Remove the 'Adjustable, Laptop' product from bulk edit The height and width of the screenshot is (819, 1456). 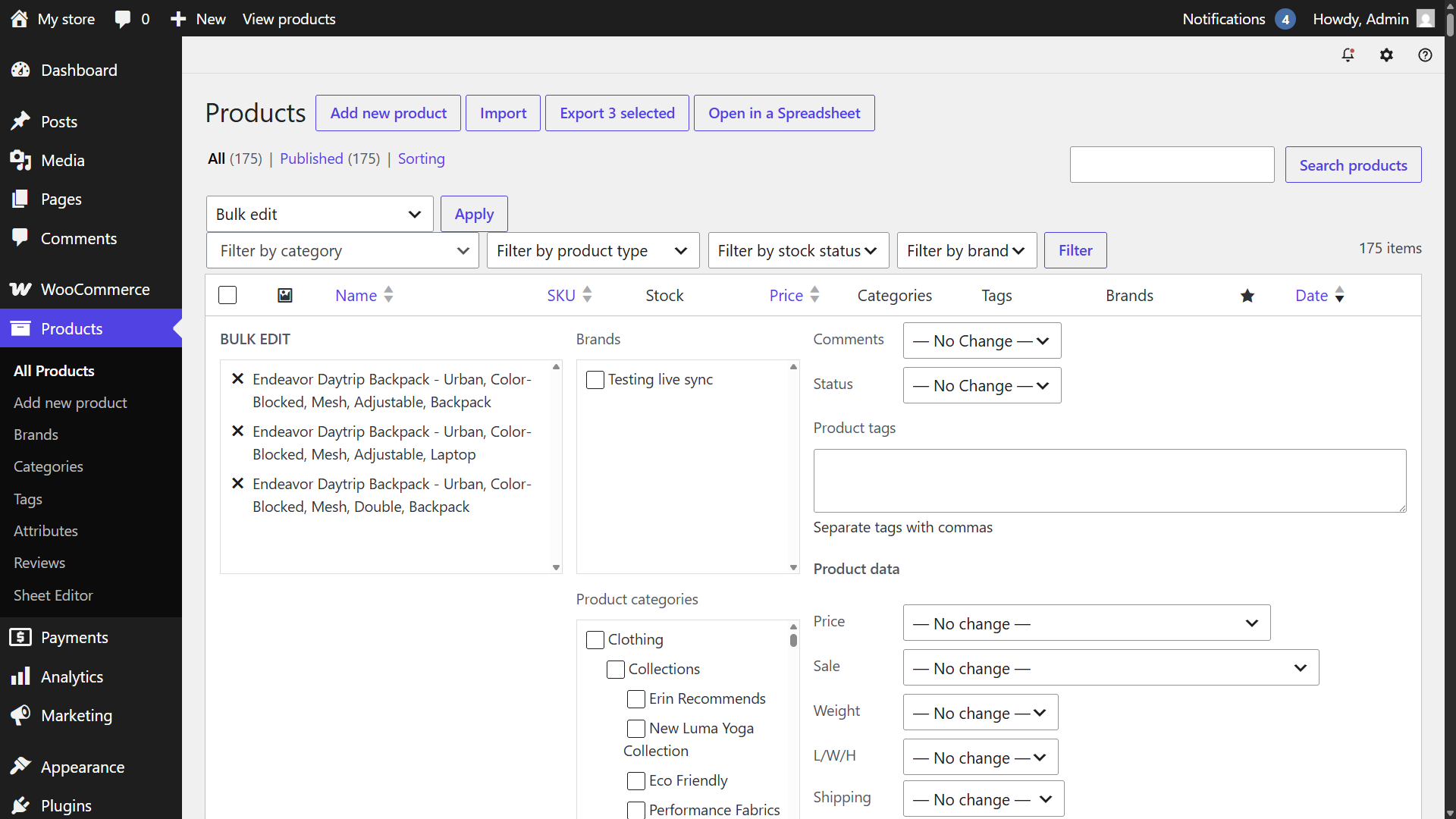(237, 431)
